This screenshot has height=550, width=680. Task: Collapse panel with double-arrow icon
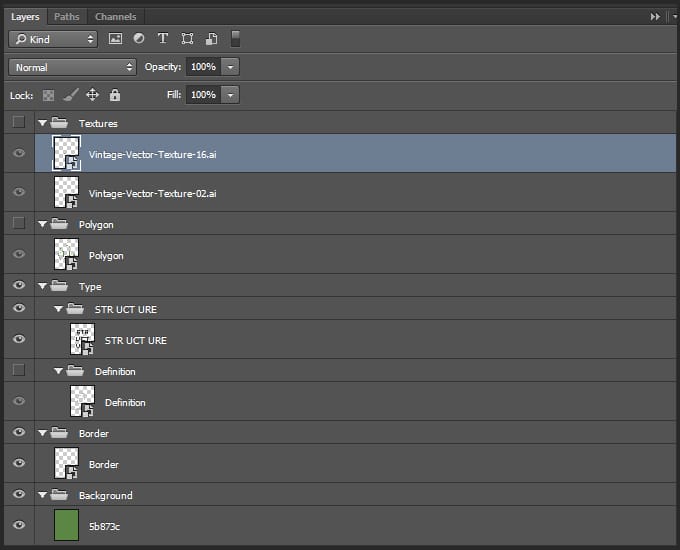[x=655, y=16]
